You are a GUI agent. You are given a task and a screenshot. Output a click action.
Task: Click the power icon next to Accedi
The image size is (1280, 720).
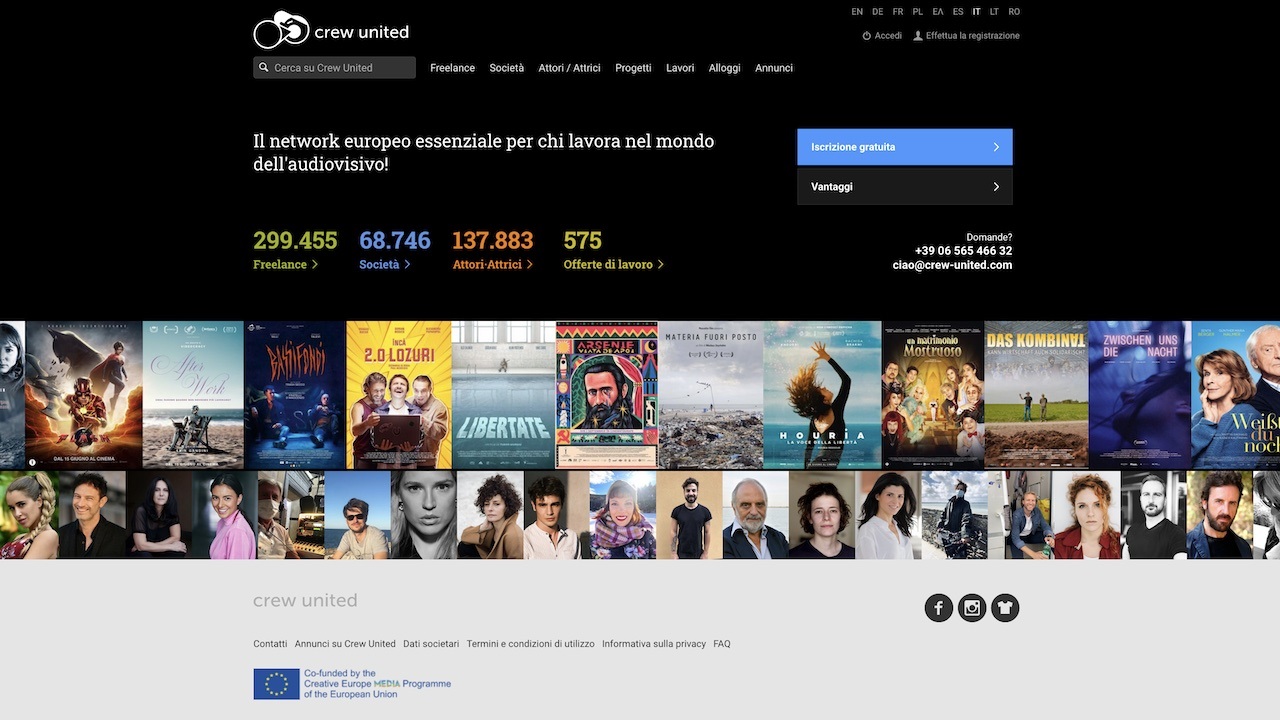coord(865,35)
